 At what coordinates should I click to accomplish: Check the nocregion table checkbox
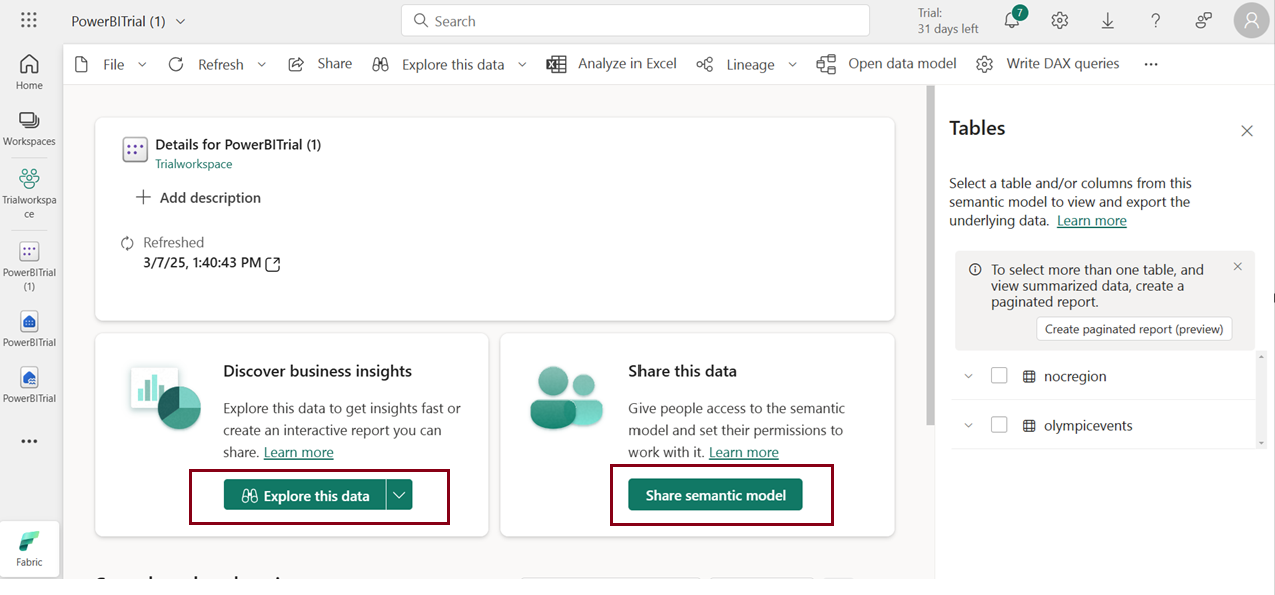999,376
